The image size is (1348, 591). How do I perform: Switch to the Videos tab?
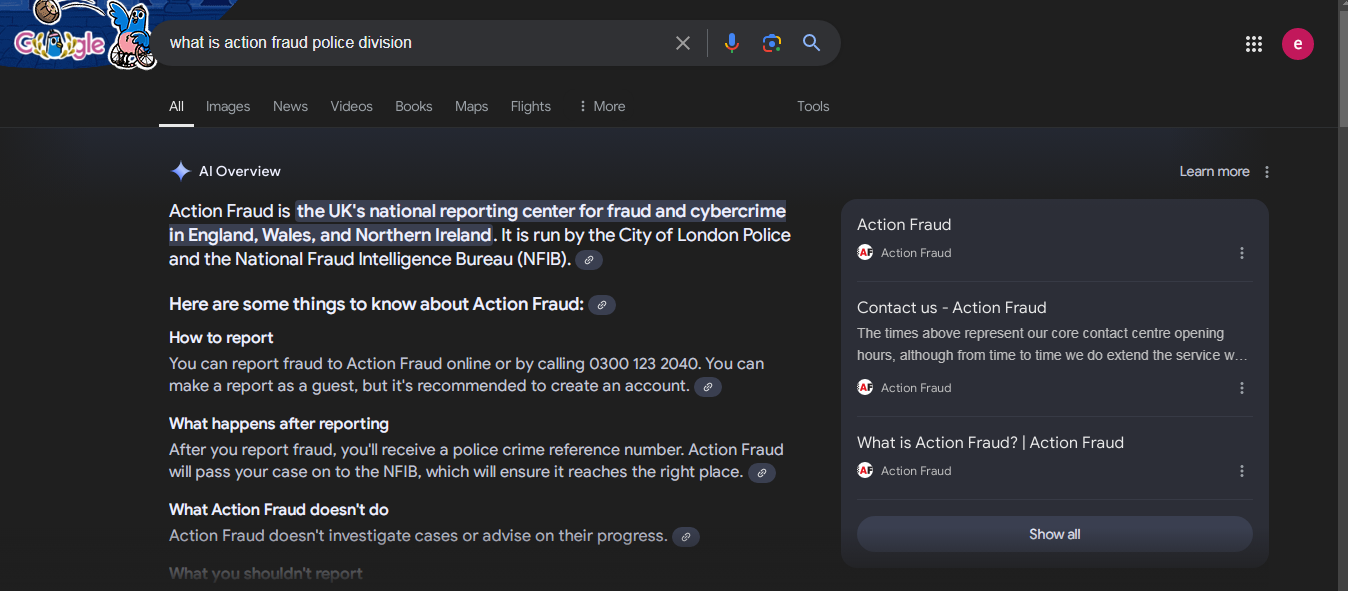click(x=351, y=106)
